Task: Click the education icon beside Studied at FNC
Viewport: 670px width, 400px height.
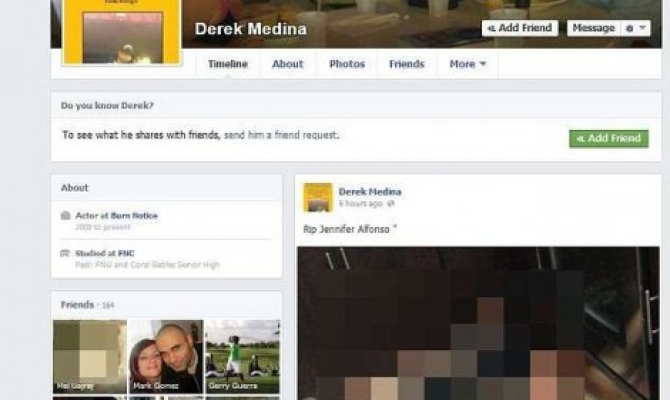Action: 65,253
